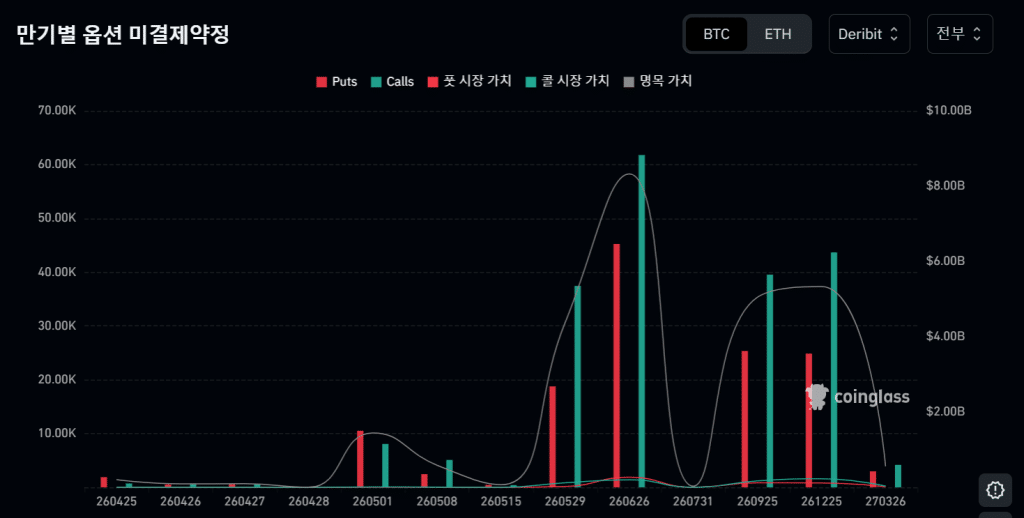Click the x-axis label 260425
This screenshot has width=1024, height=518.
click(x=116, y=502)
